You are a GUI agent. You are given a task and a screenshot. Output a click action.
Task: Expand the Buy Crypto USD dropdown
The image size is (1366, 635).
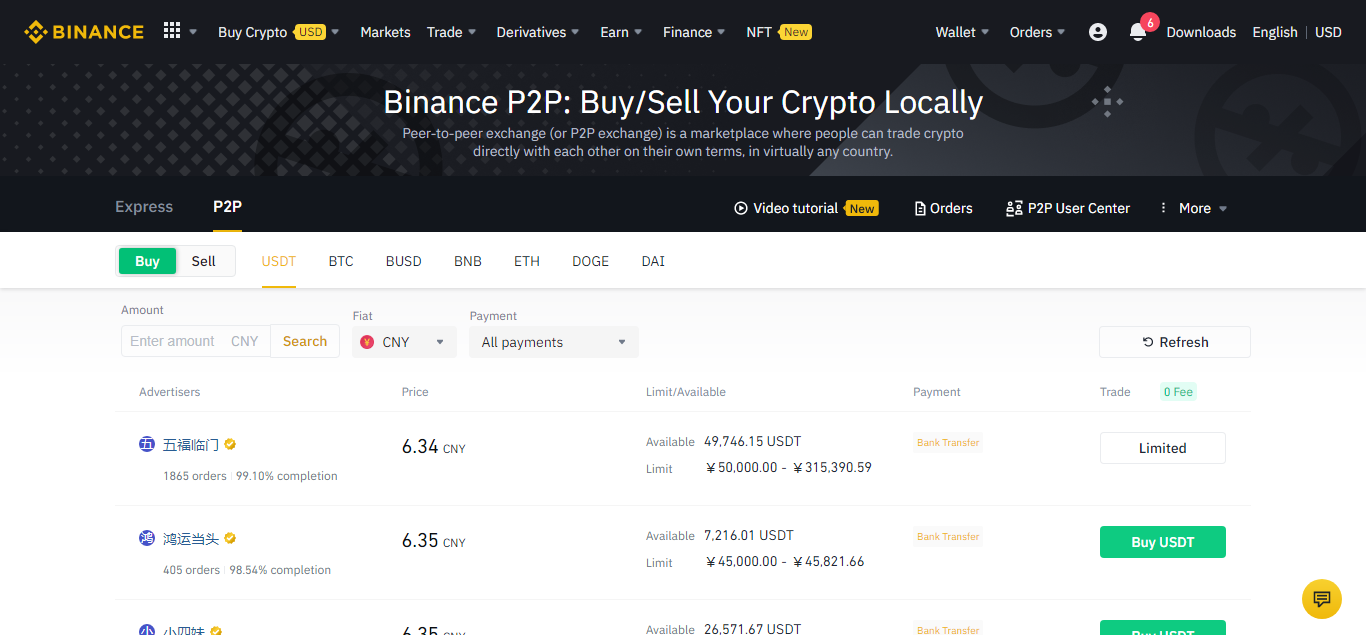tap(279, 32)
